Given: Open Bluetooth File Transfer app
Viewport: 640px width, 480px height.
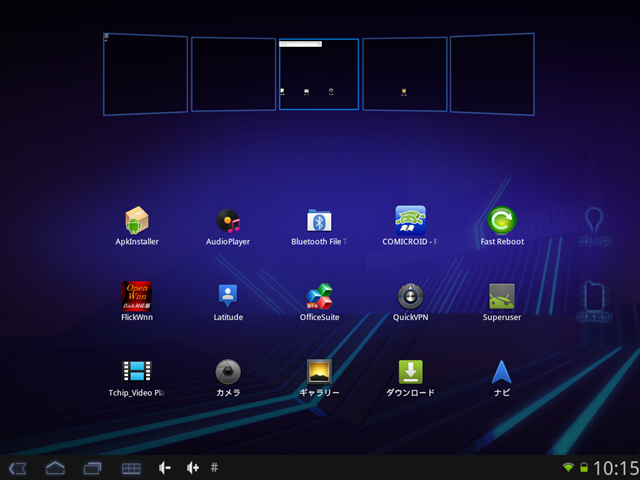Looking at the screenshot, I should [x=319, y=226].
